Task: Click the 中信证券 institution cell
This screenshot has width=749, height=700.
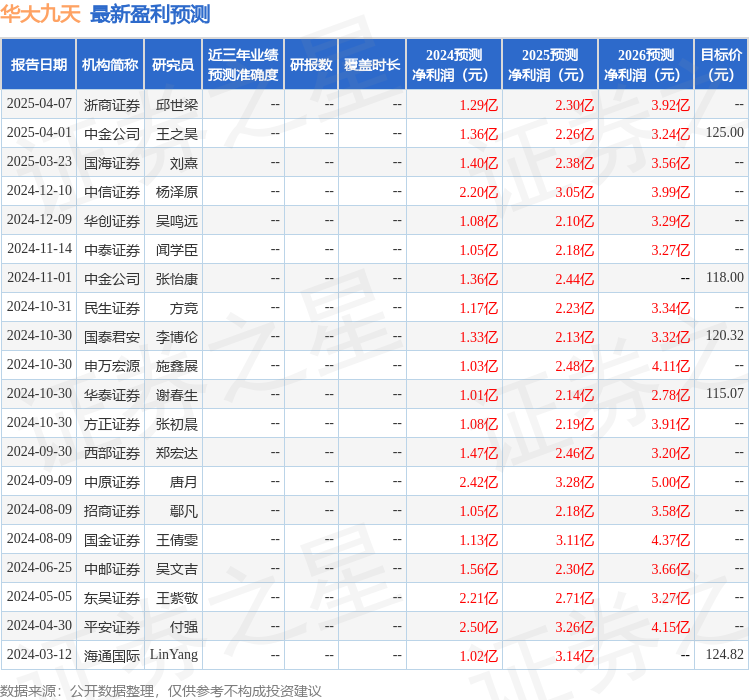Action: [x=112, y=192]
